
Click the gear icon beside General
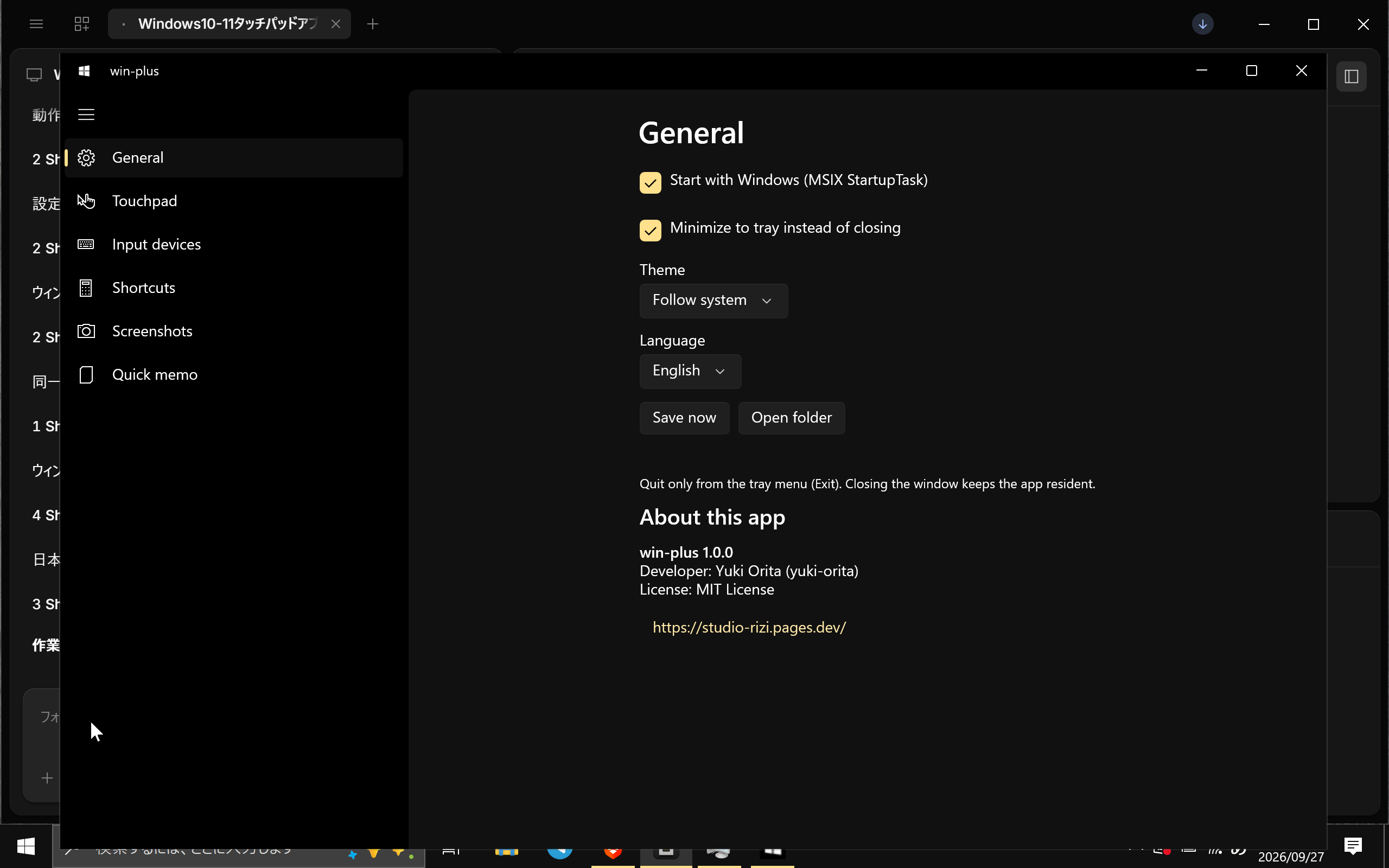click(86, 157)
